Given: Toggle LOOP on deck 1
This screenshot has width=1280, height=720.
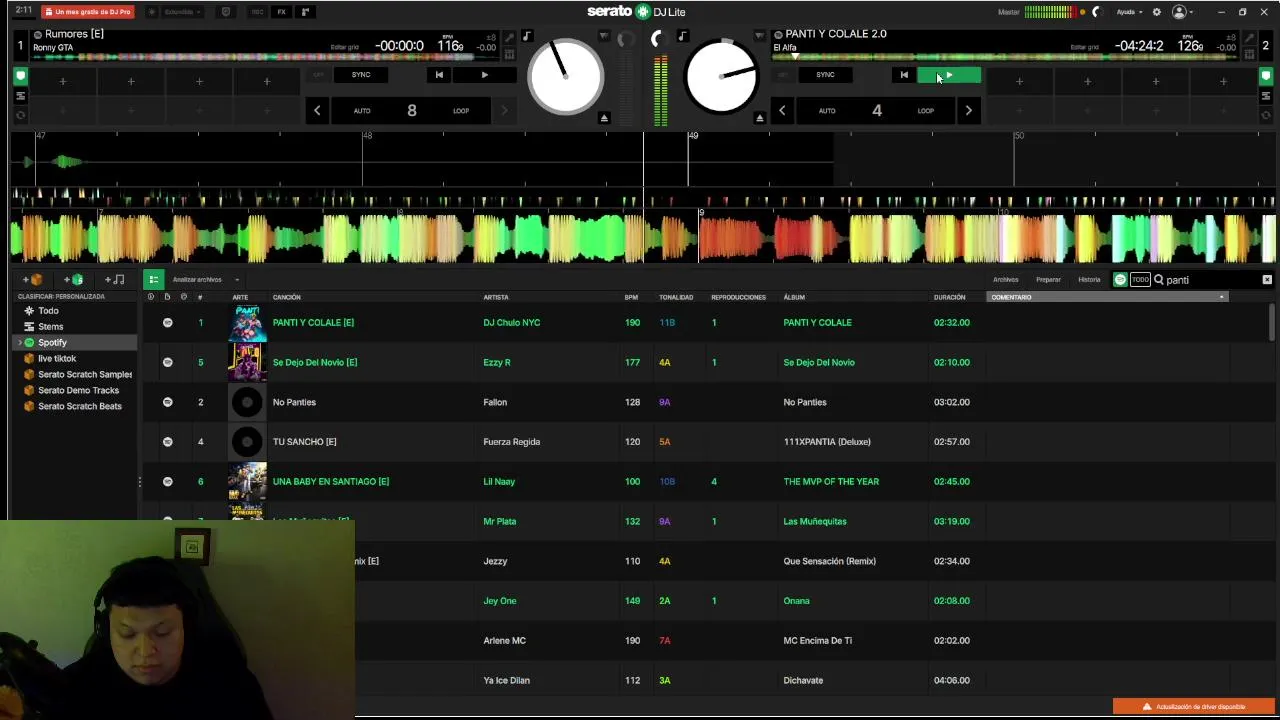Looking at the screenshot, I should point(461,111).
